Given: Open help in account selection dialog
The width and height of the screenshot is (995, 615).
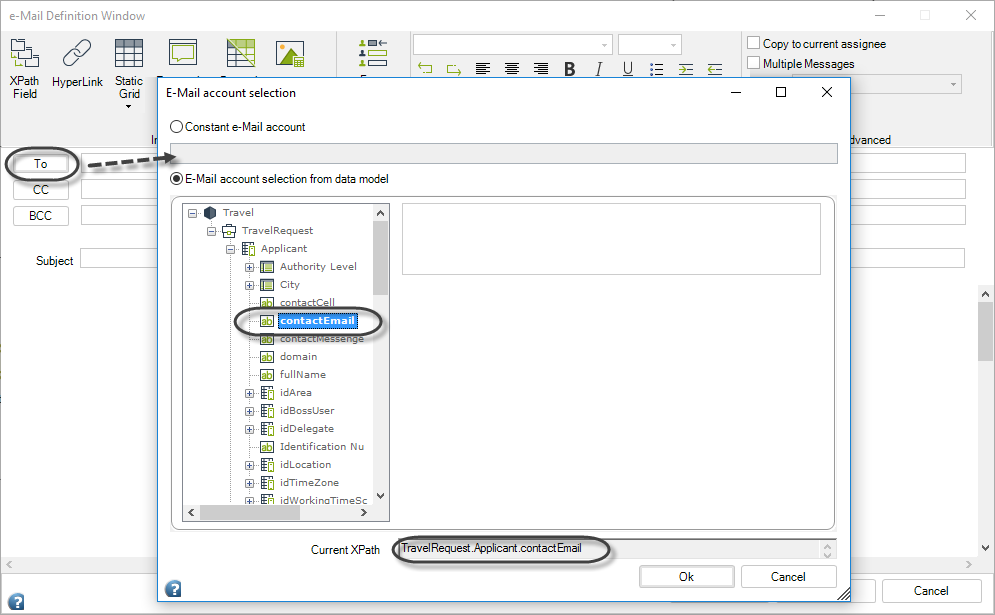Looking at the screenshot, I should tap(173, 589).
